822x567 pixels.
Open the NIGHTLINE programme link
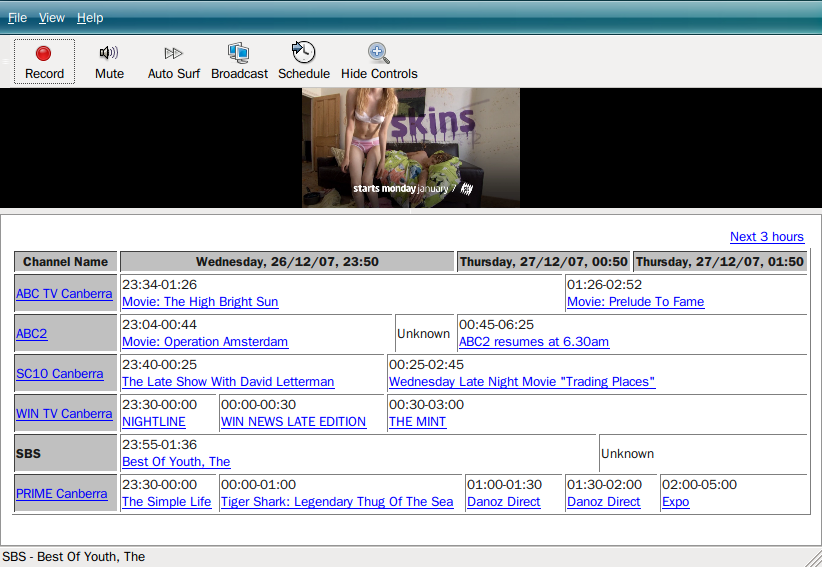point(154,422)
